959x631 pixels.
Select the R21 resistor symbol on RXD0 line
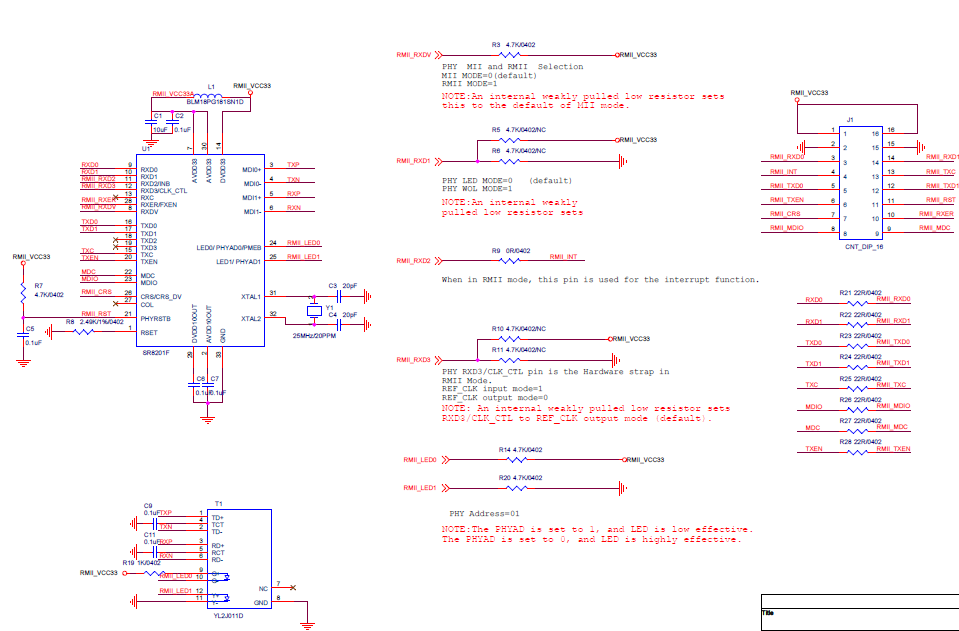point(857,303)
